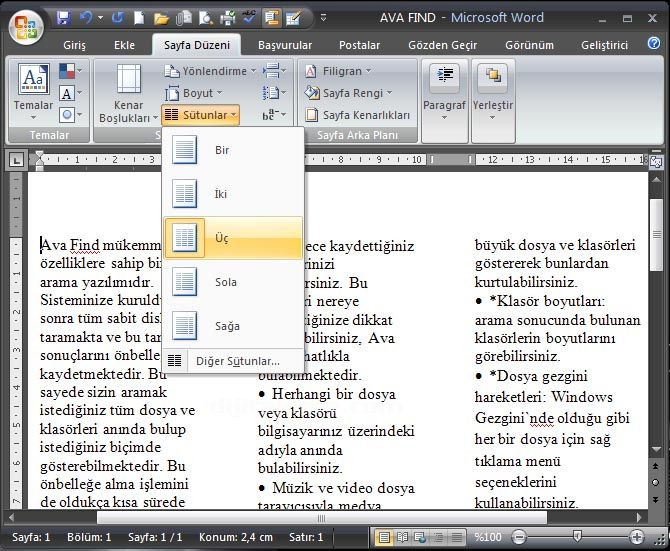Redo the last action

click(x=118, y=18)
